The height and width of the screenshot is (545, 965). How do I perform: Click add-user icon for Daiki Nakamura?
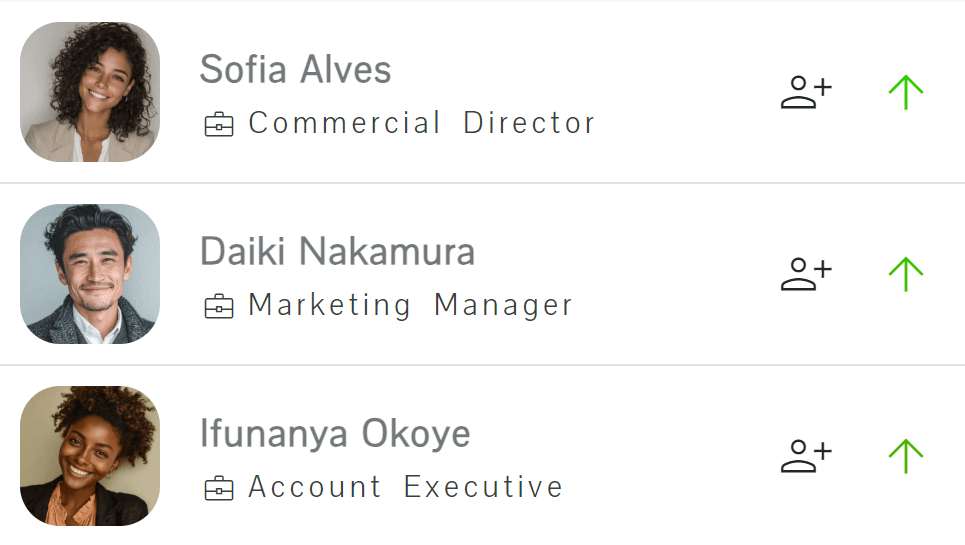(806, 274)
